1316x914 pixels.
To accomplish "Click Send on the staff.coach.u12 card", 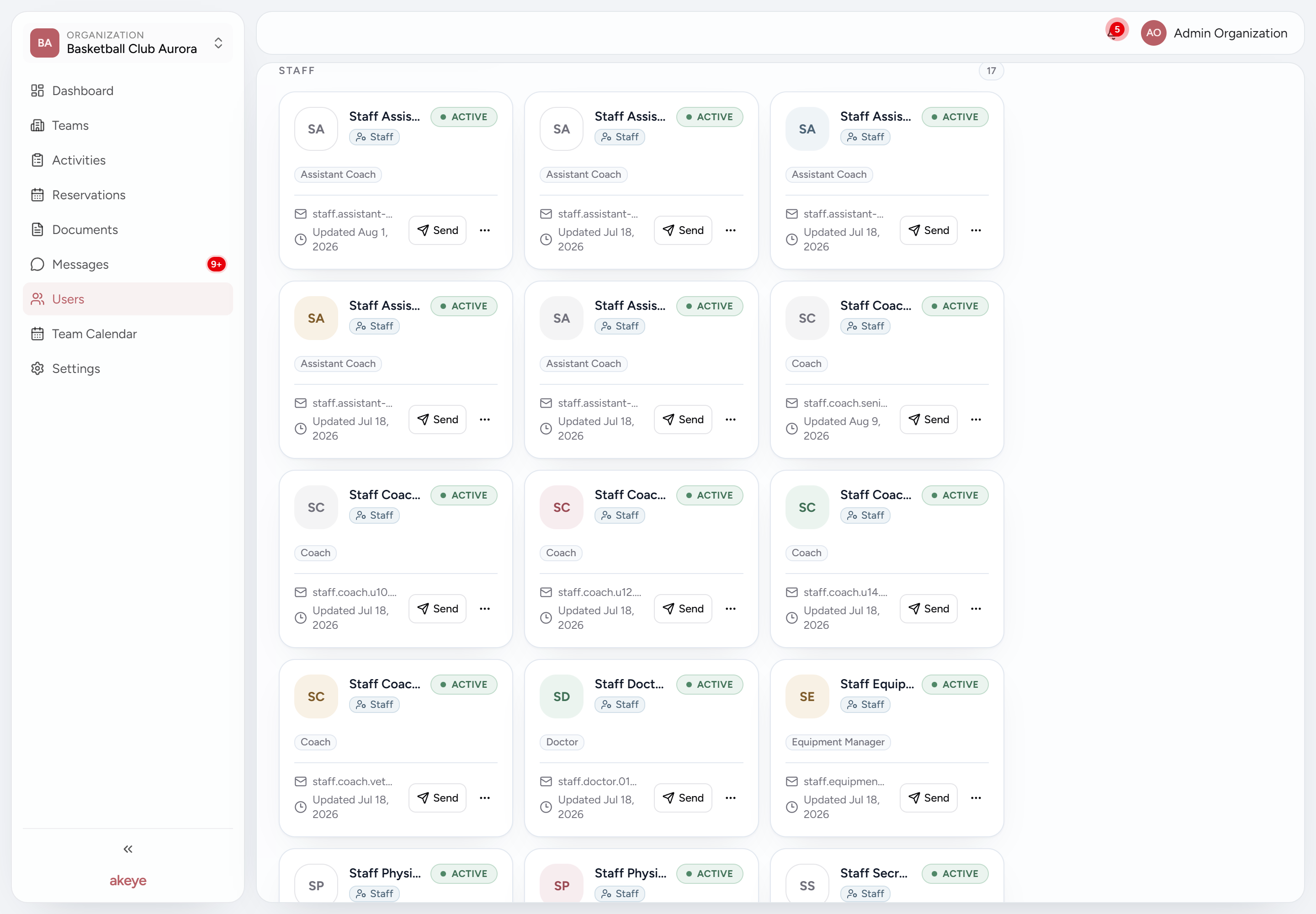I will [683, 609].
